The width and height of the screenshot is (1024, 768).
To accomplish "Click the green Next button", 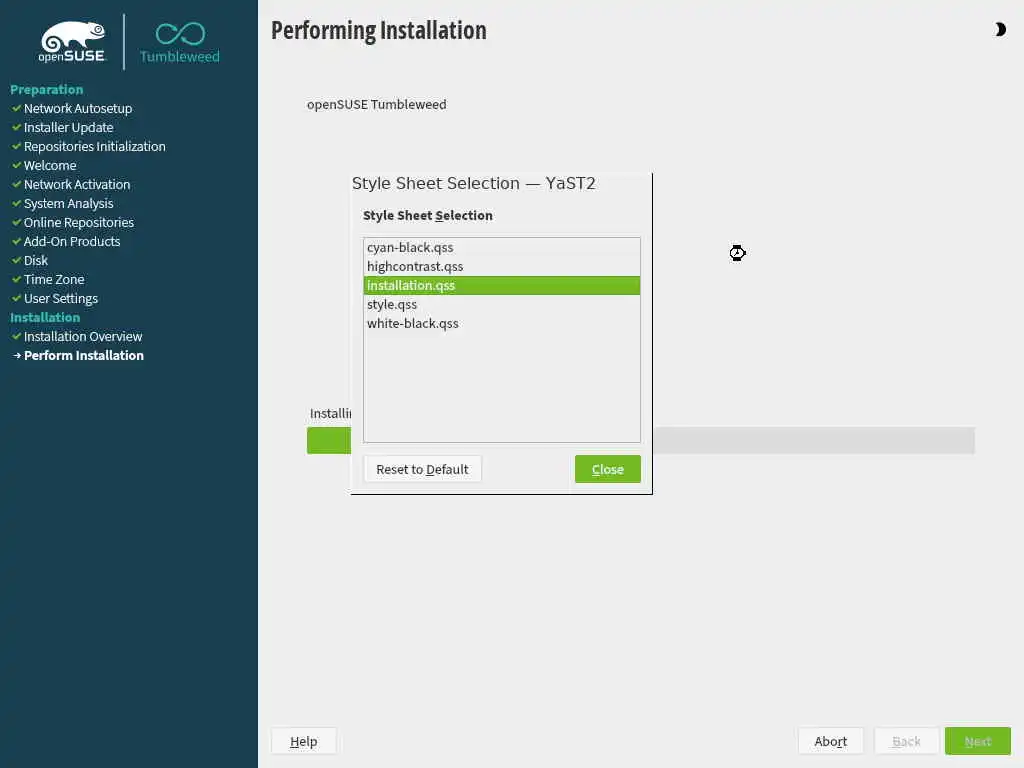I will click(978, 741).
